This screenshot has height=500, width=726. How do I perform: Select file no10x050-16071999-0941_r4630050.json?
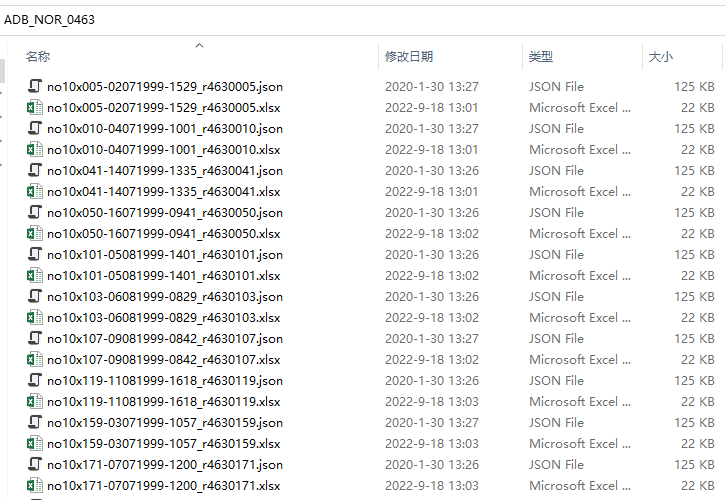click(165, 212)
